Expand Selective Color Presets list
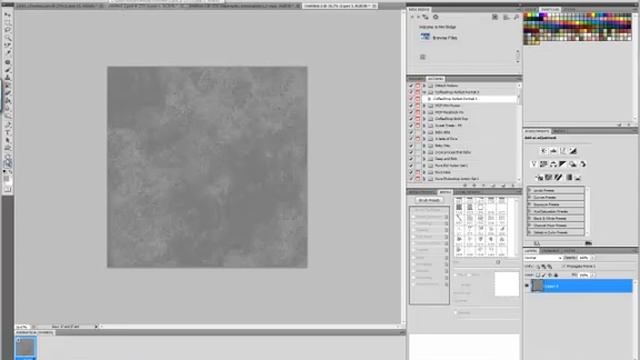640x360 pixels. (530, 232)
